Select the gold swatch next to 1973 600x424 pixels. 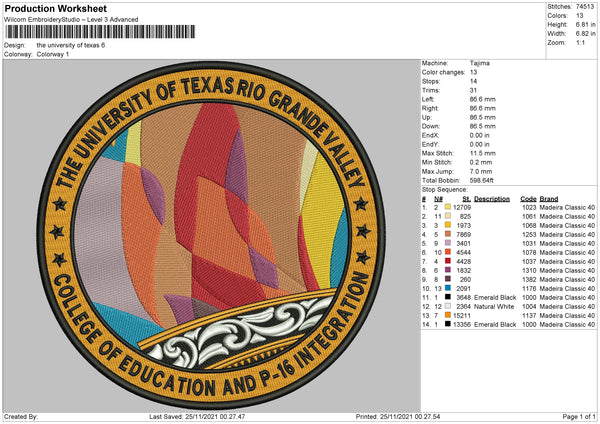tap(448, 225)
